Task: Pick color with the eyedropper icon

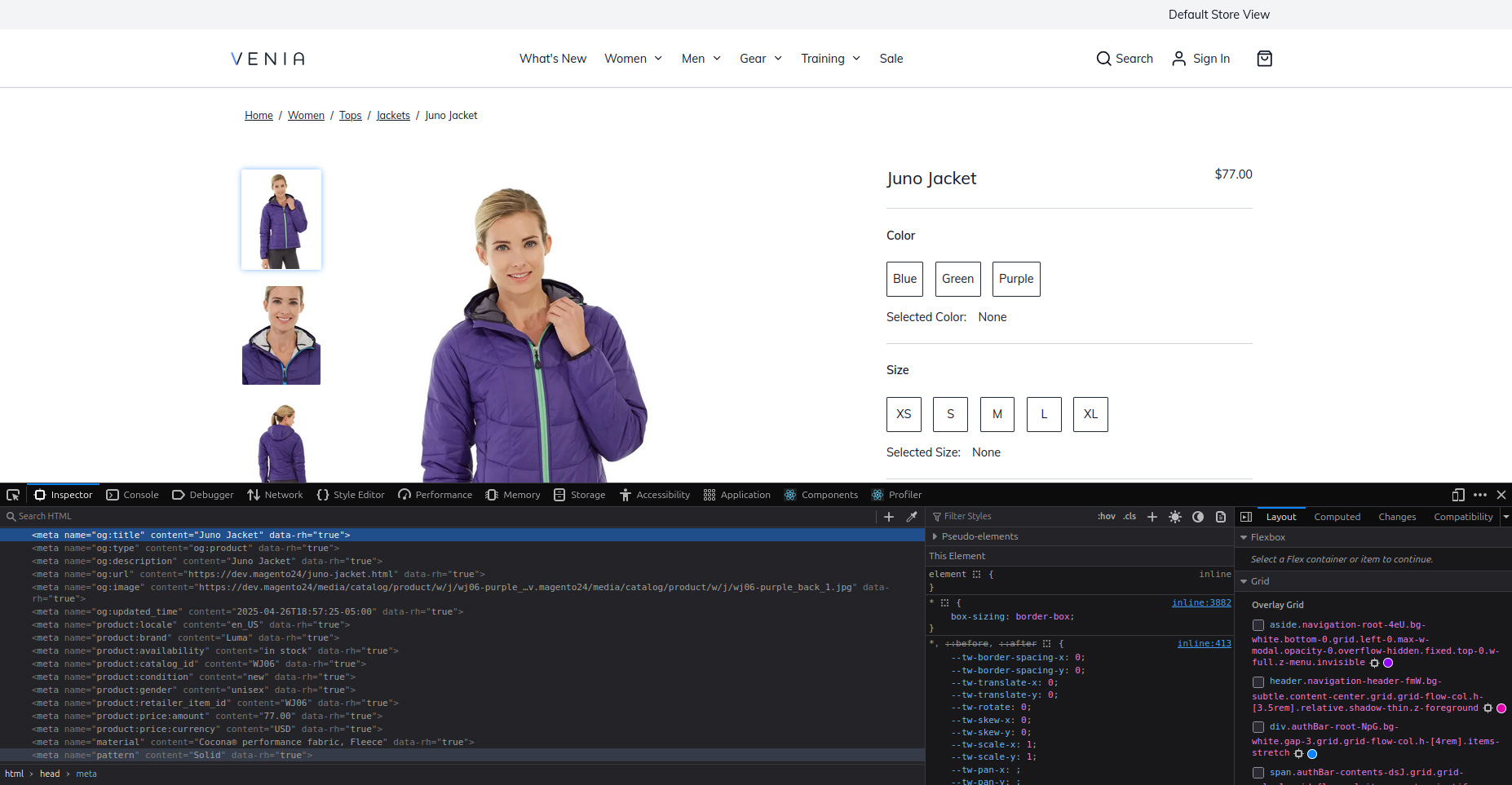Action: [912, 517]
